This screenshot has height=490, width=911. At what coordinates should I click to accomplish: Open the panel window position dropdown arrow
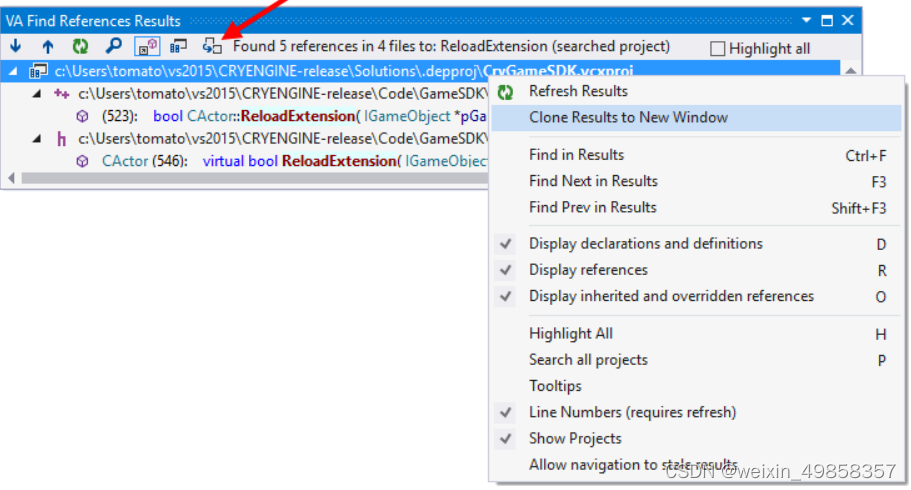806,20
